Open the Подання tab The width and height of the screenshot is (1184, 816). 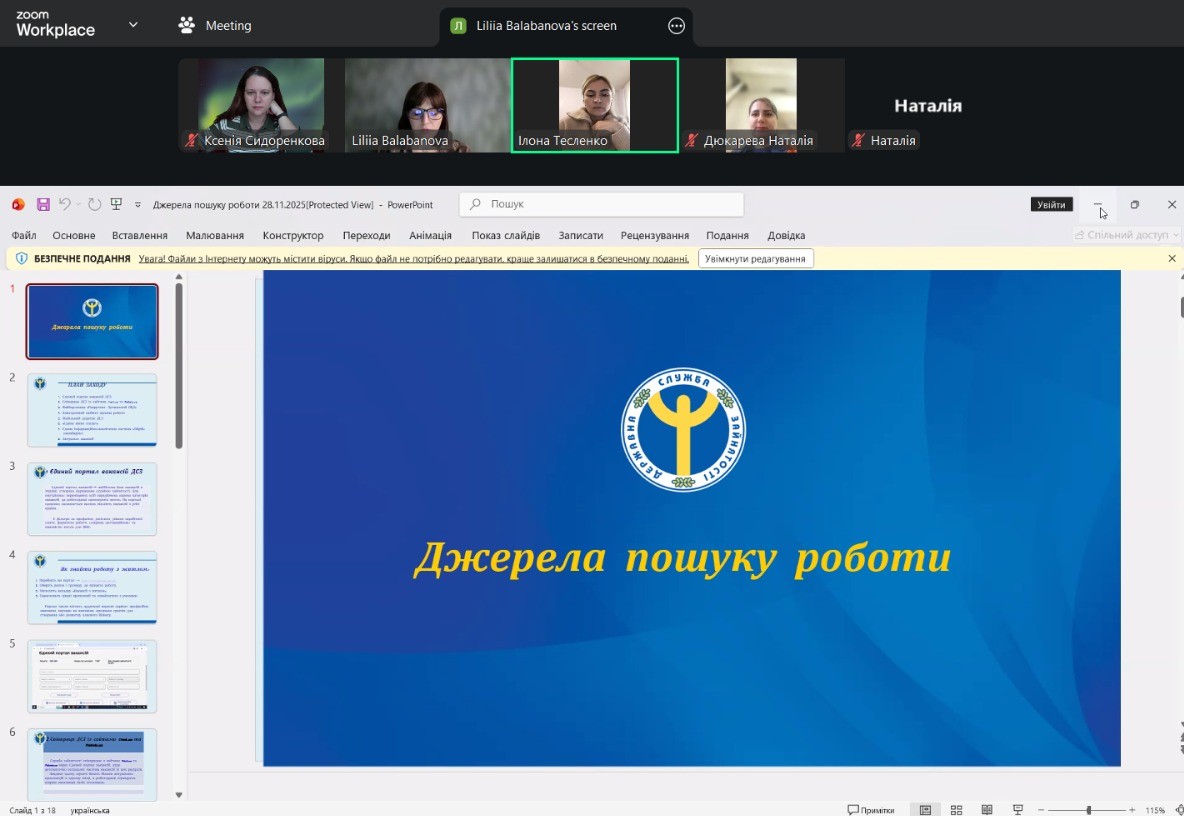(x=727, y=236)
